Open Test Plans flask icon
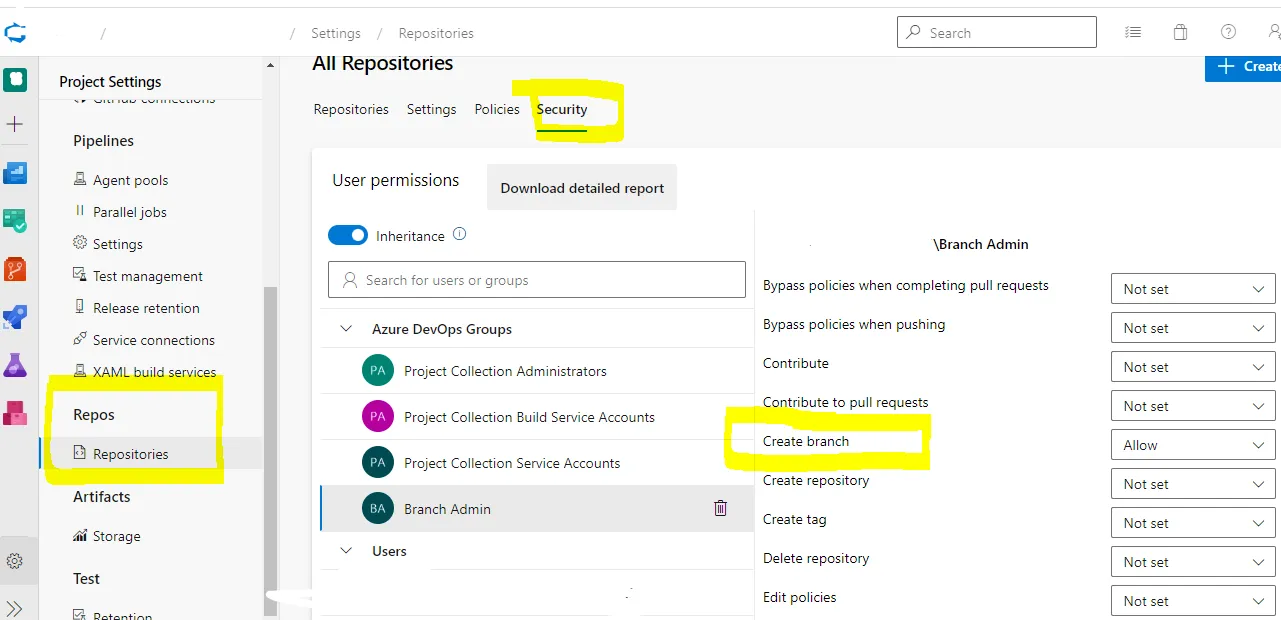Viewport: 1281px width, 620px height. click(15, 365)
